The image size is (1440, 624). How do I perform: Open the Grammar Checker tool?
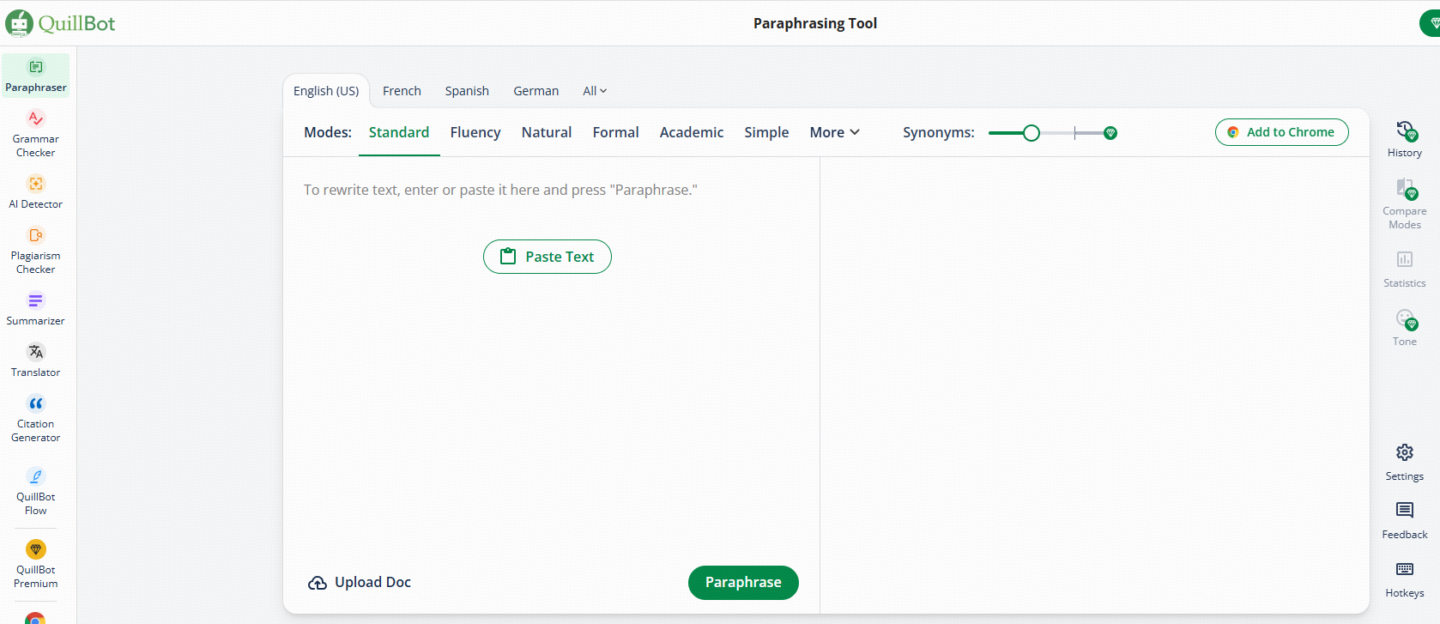[x=36, y=134]
